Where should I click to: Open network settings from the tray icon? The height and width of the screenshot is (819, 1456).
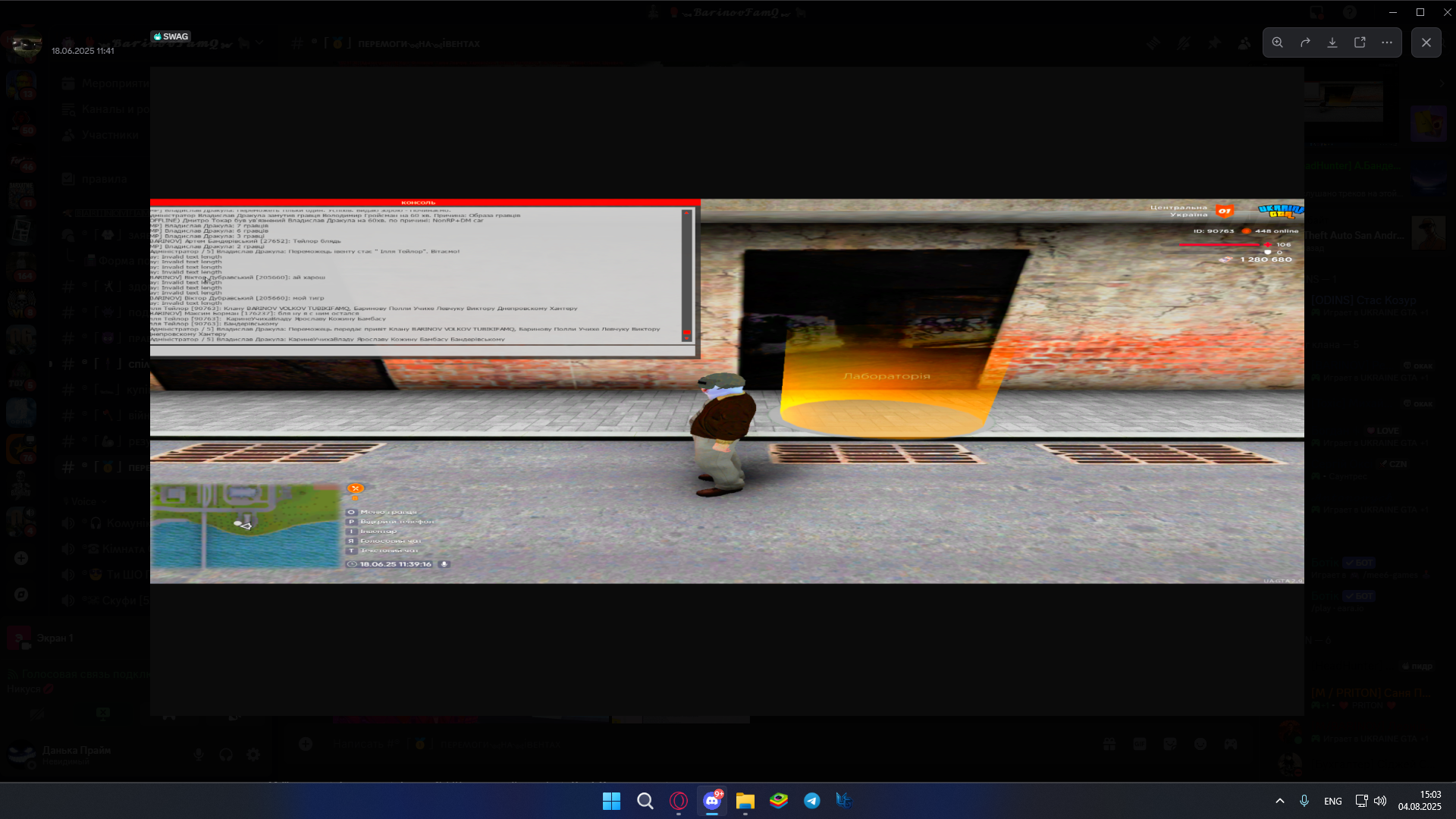pos(1361,801)
